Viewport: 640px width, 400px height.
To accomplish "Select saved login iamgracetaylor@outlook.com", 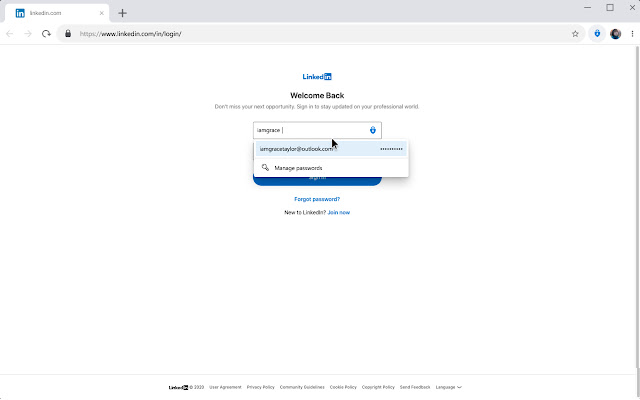I will (331, 149).
